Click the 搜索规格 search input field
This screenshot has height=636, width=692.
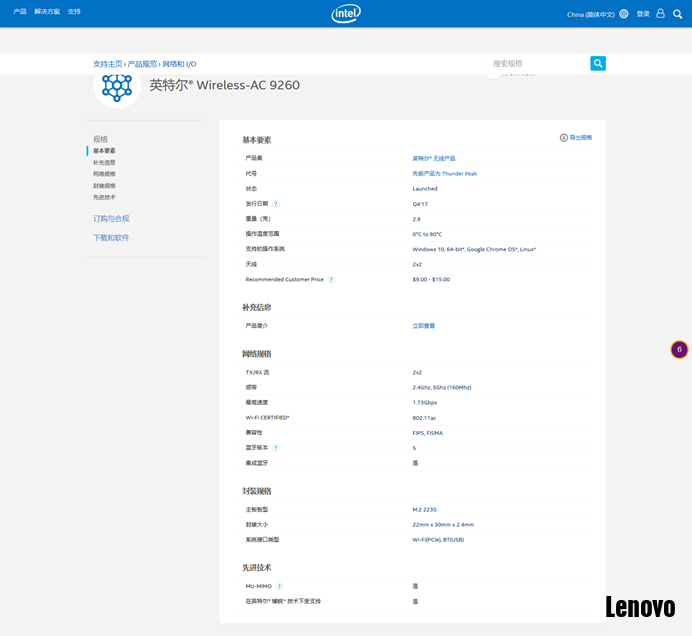[x=538, y=64]
